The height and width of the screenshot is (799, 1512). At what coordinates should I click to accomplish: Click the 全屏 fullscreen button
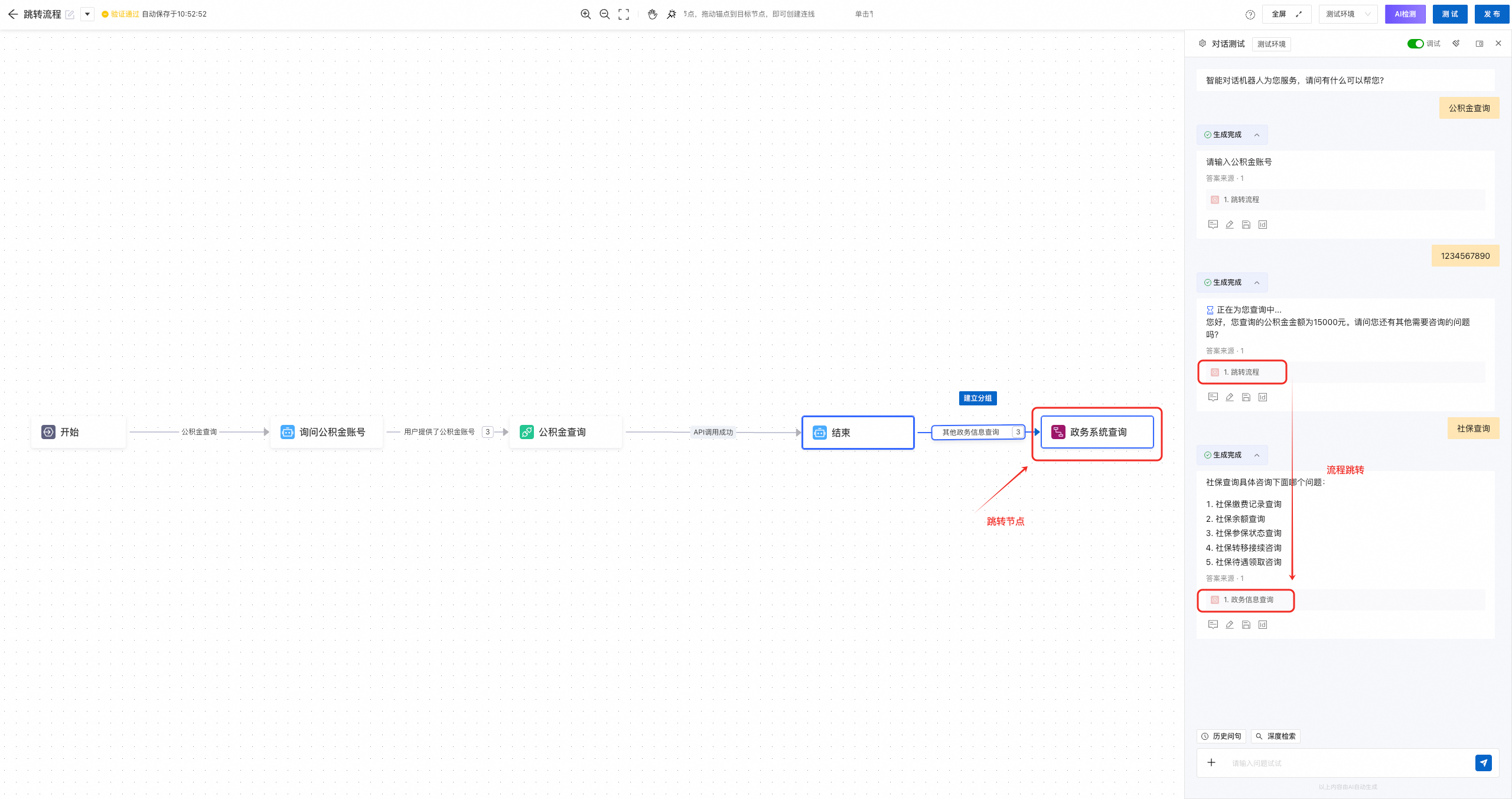click(1287, 14)
